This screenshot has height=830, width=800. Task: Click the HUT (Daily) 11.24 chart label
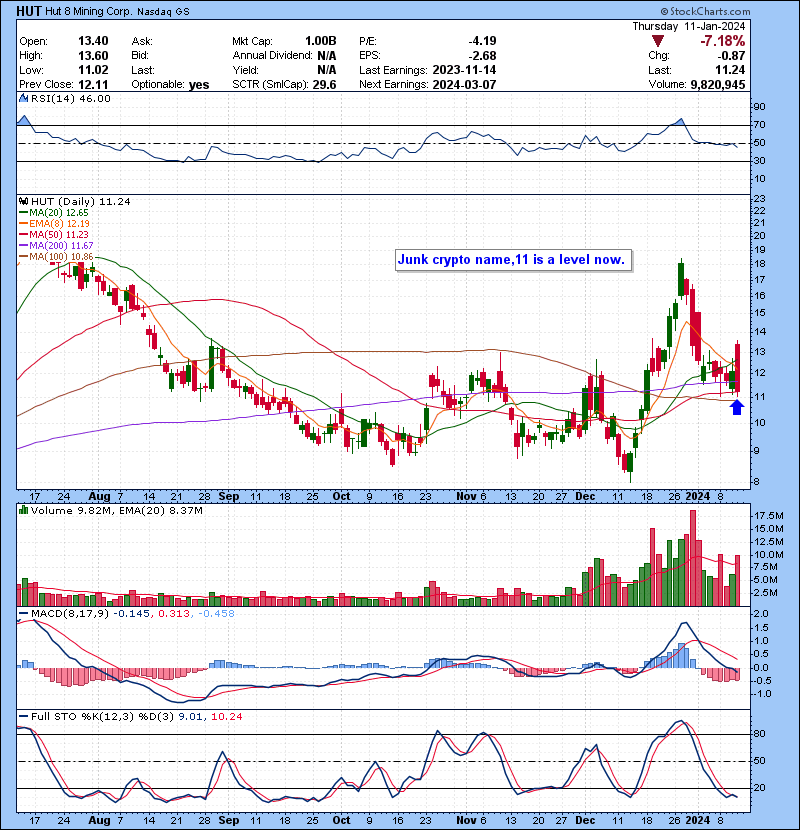pos(80,201)
